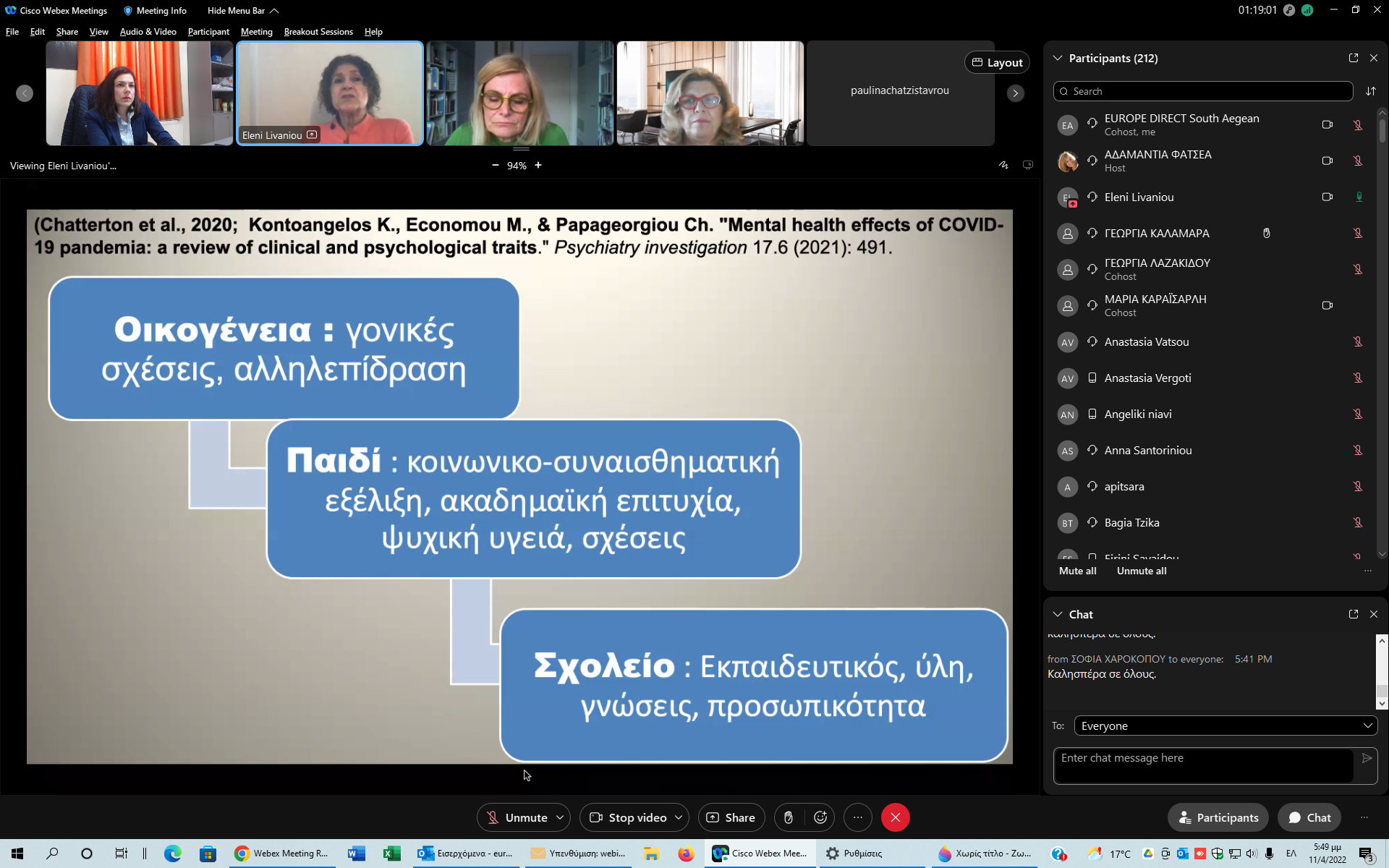The image size is (1389, 868).
Task: Collapse the Chat panel chevron
Action: (x=1058, y=614)
